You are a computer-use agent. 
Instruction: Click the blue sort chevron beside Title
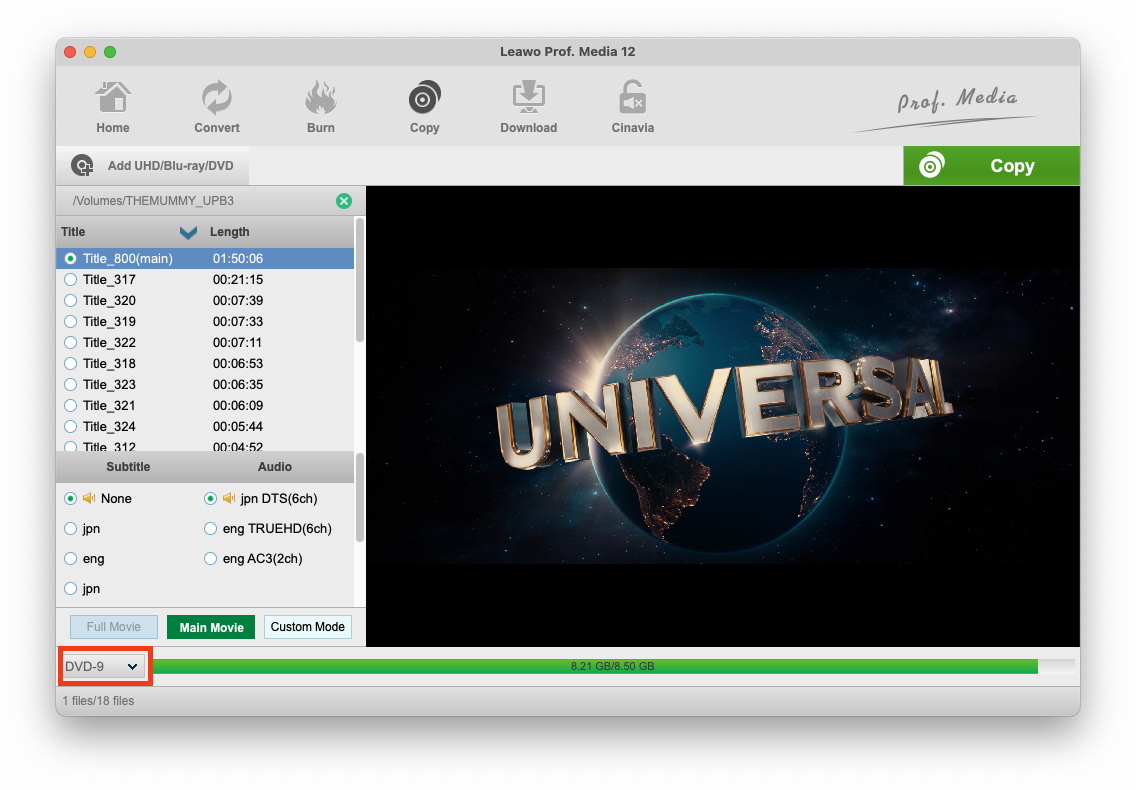coord(188,233)
